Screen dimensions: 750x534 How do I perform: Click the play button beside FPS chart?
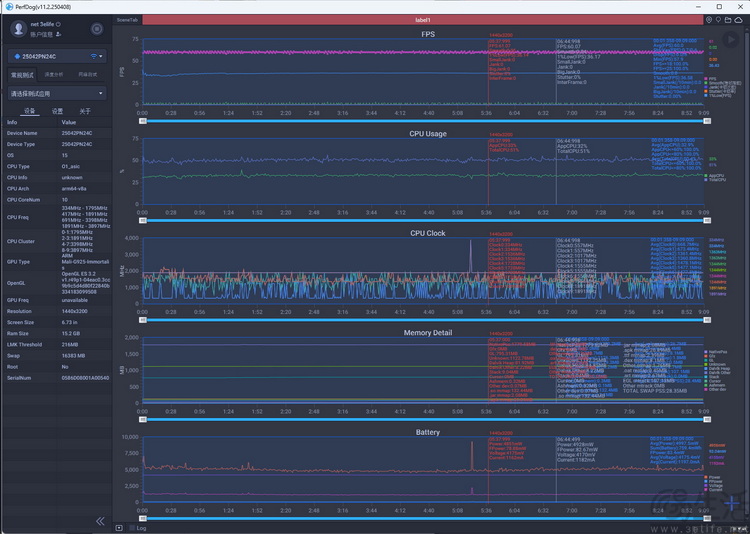[730, 39]
